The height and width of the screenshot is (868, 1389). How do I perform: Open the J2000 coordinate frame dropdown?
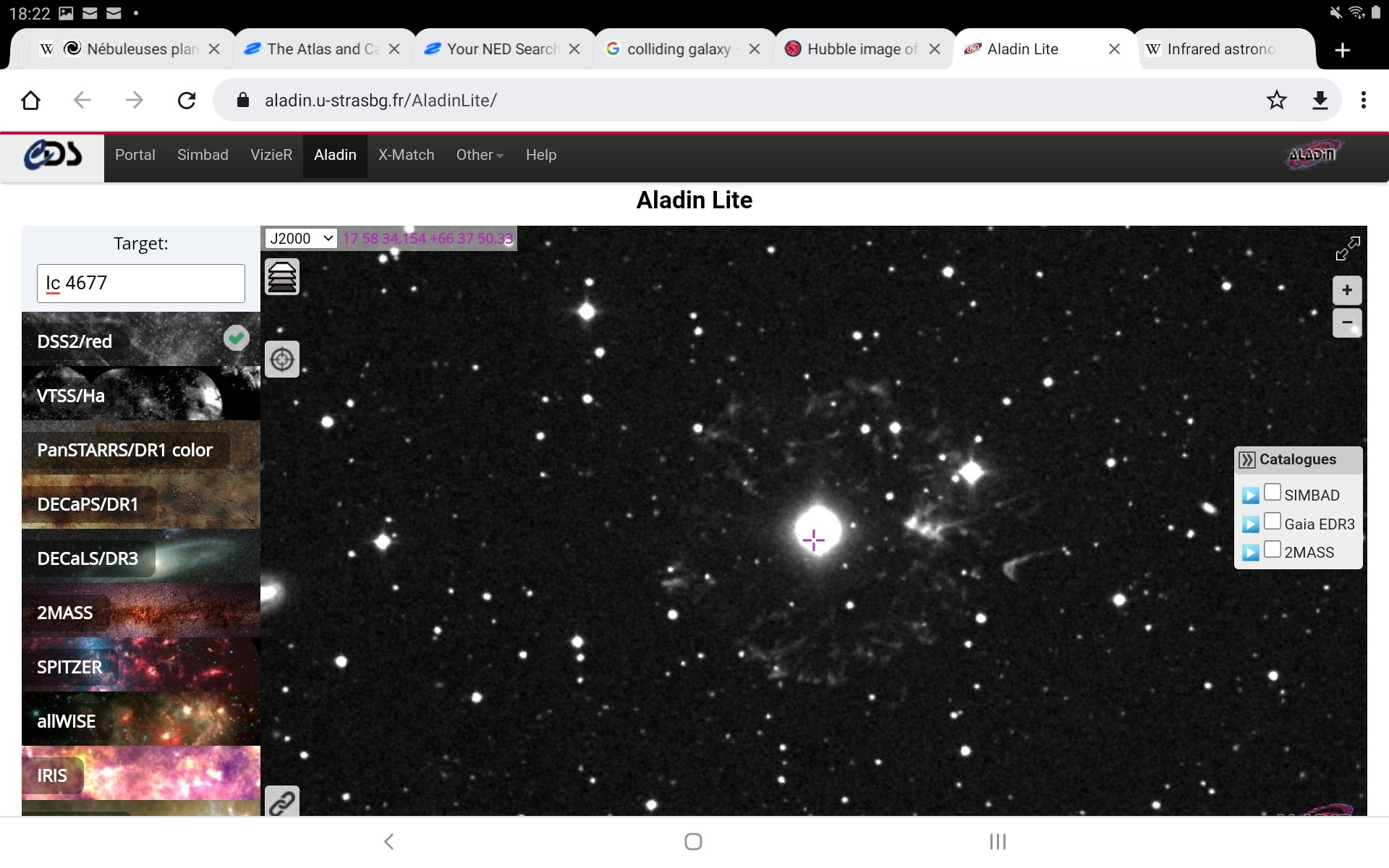[301, 239]
